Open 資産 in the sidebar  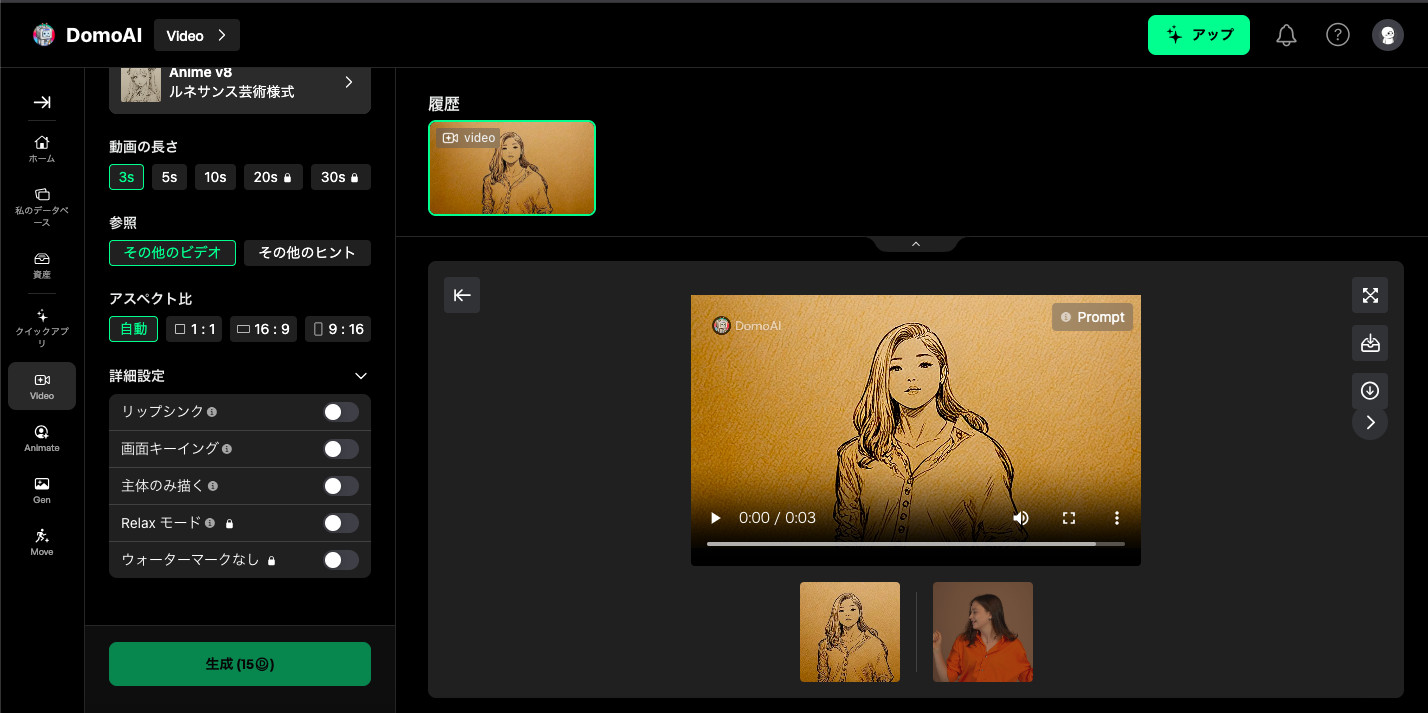[x=42, y=264]
